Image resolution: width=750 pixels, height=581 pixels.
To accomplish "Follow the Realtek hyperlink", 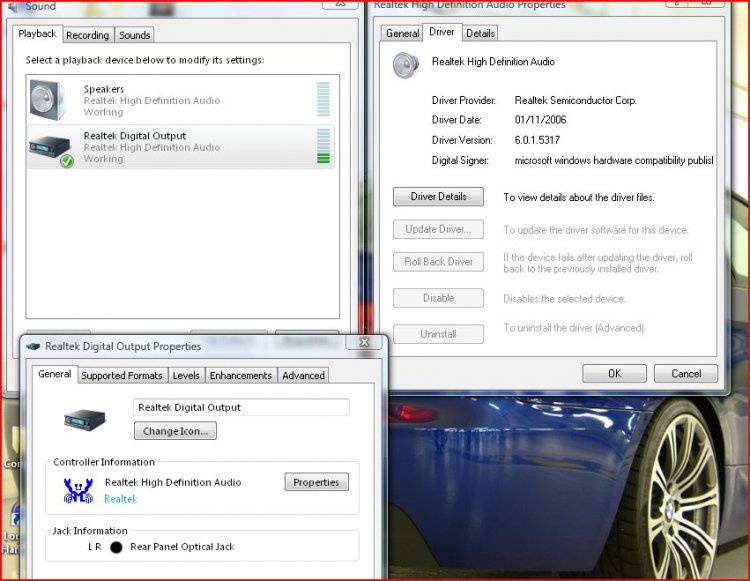I will click(121, 499).
